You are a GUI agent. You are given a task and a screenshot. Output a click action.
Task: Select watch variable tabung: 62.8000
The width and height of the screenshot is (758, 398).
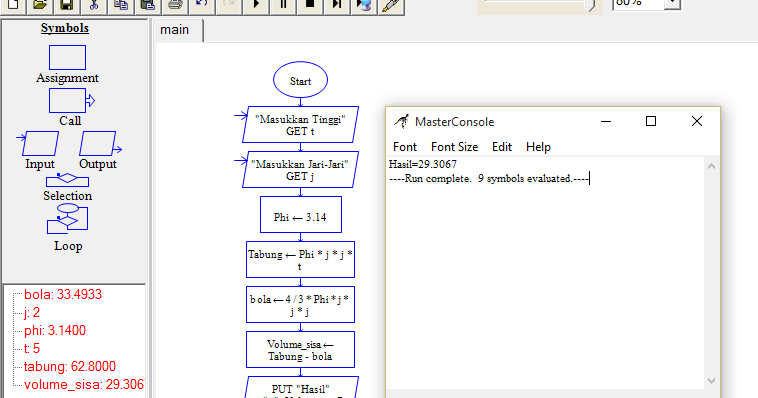coord(70,367)
